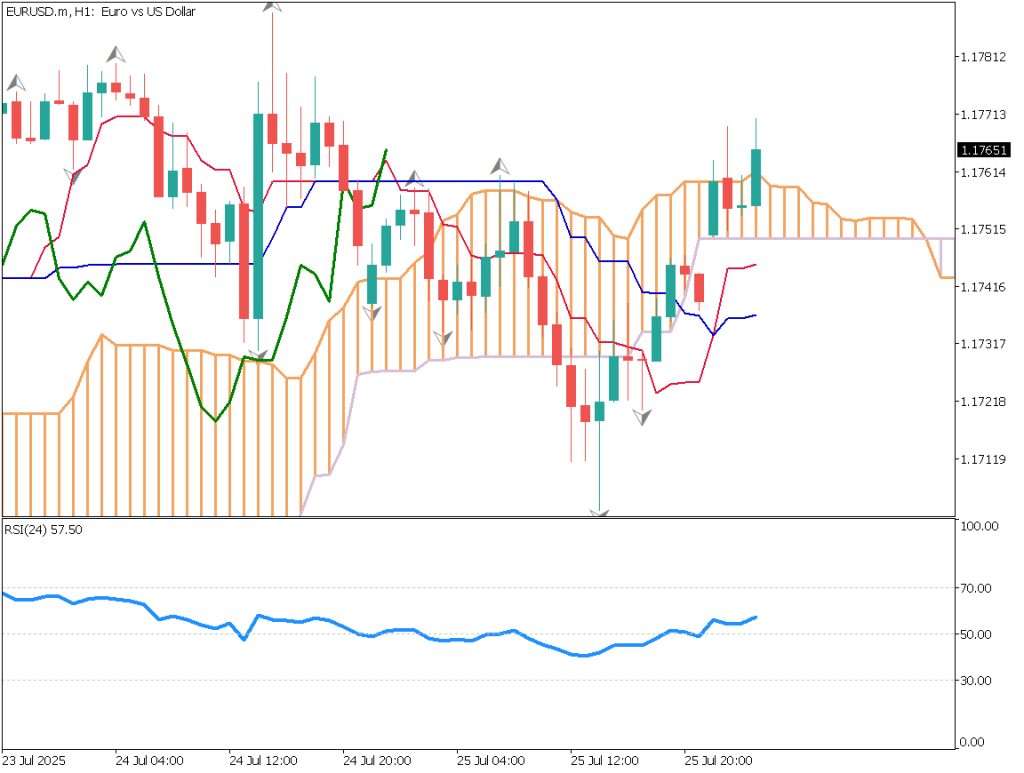Image resolution: width=1024 pixels, height=773 pixels.
Task: Select the down fractal arrow under the tall green candle
Action: [x=258, y=354]
